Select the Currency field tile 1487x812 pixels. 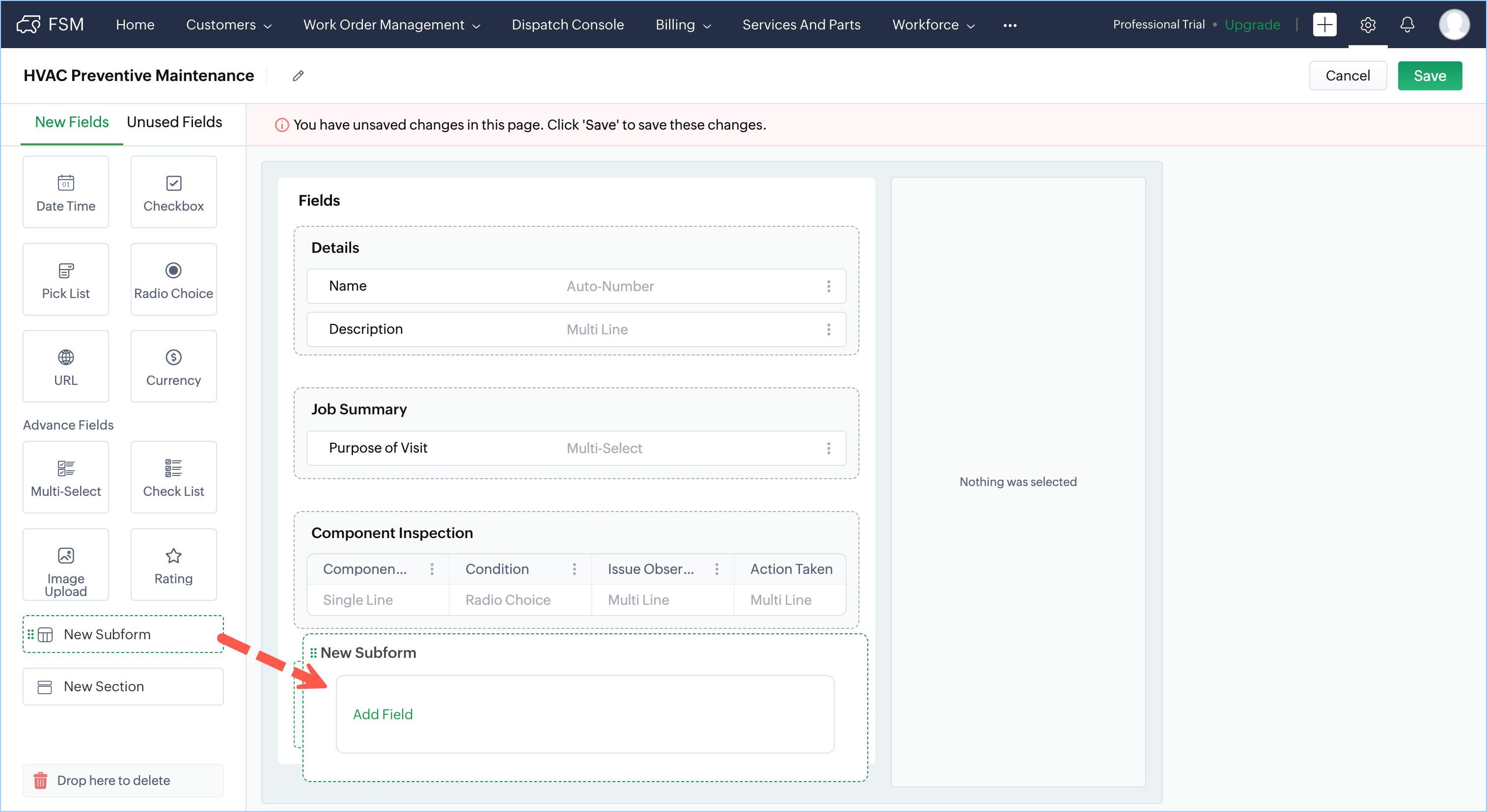point(173,366)
